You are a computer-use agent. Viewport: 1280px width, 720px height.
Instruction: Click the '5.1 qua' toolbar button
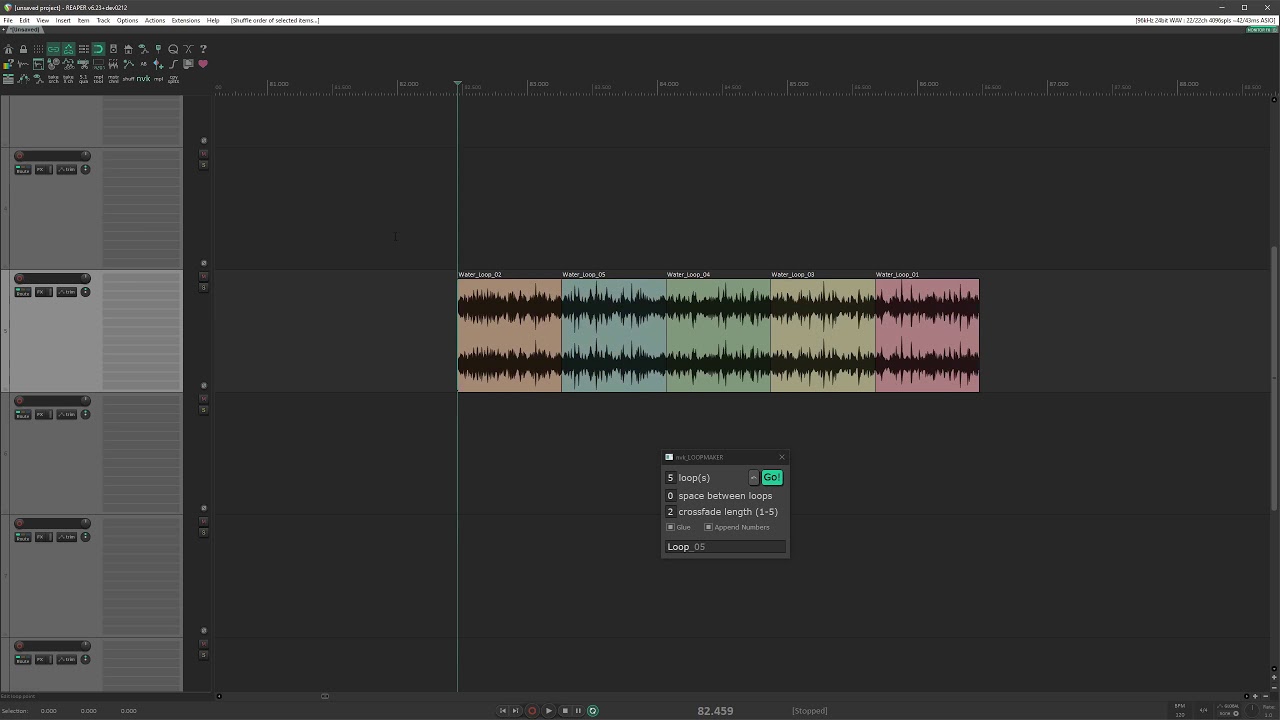[x=83, y=79]
